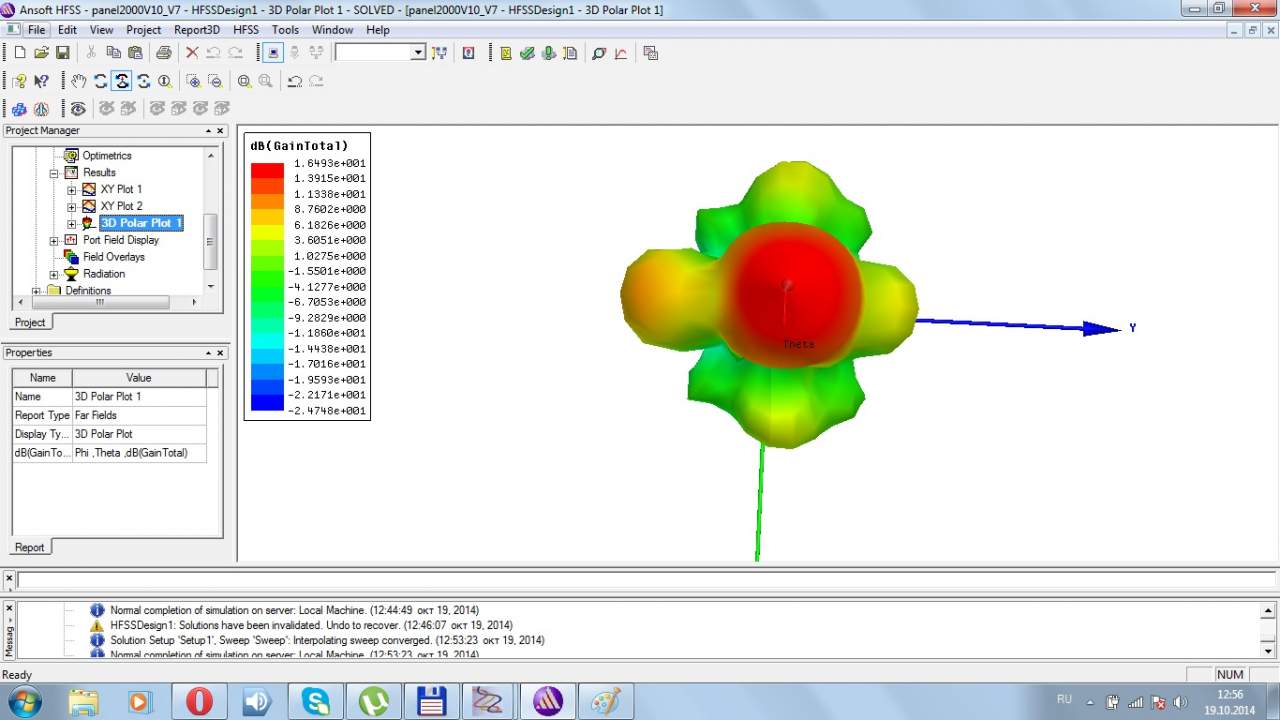Click the Print icon in toolbar
The width and height of the screenshot is (1280, 720).
point(163,53)
